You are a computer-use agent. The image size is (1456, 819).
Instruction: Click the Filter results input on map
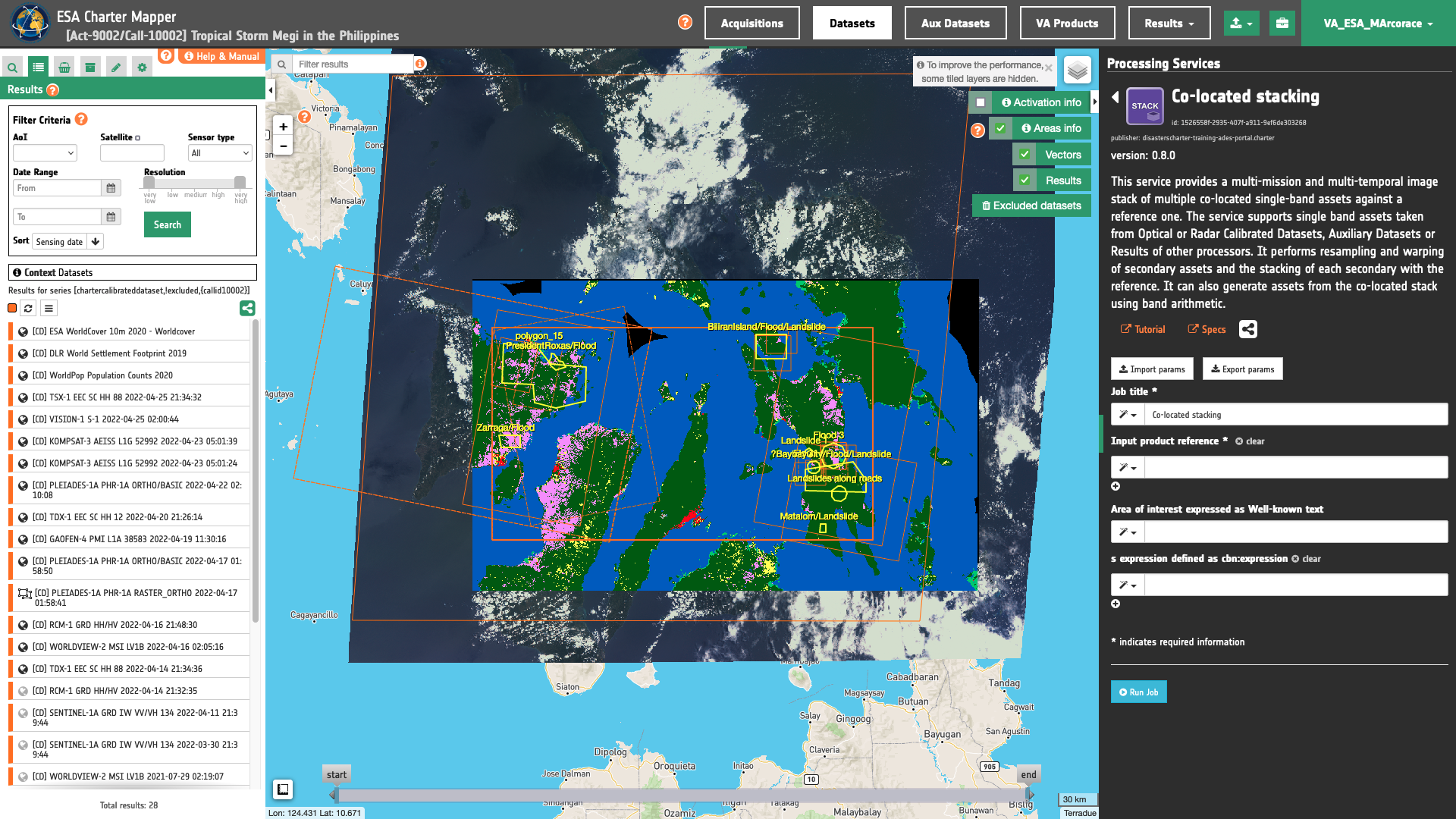click(x=354, y=64)
